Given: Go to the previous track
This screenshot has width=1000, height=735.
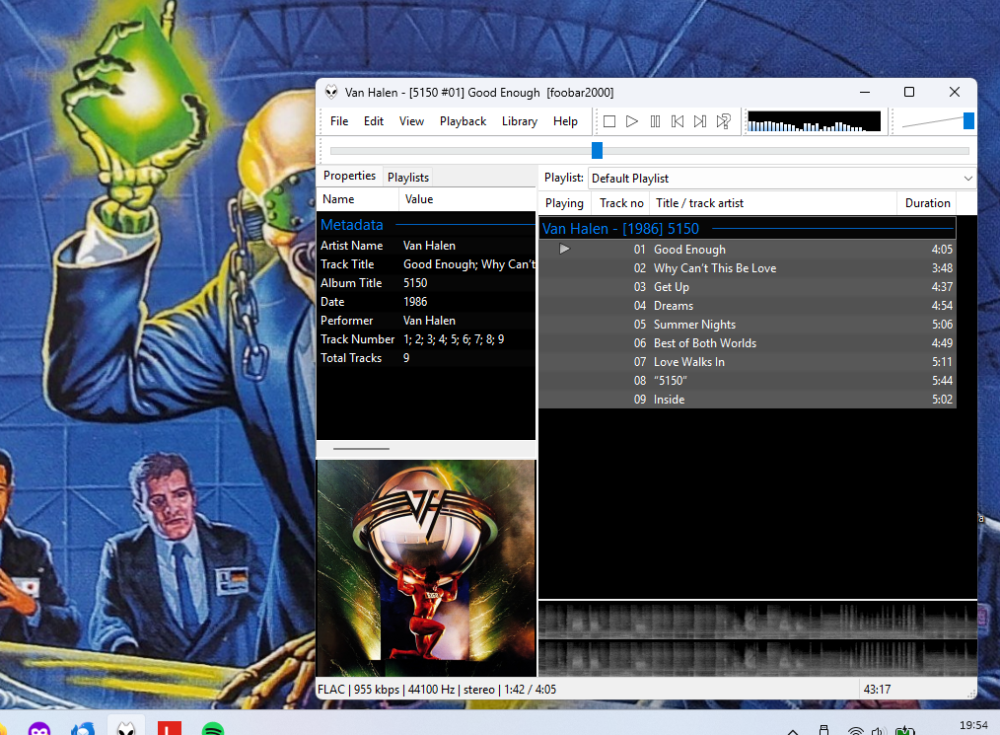Looking at the screenshot, I should point(677,121).
